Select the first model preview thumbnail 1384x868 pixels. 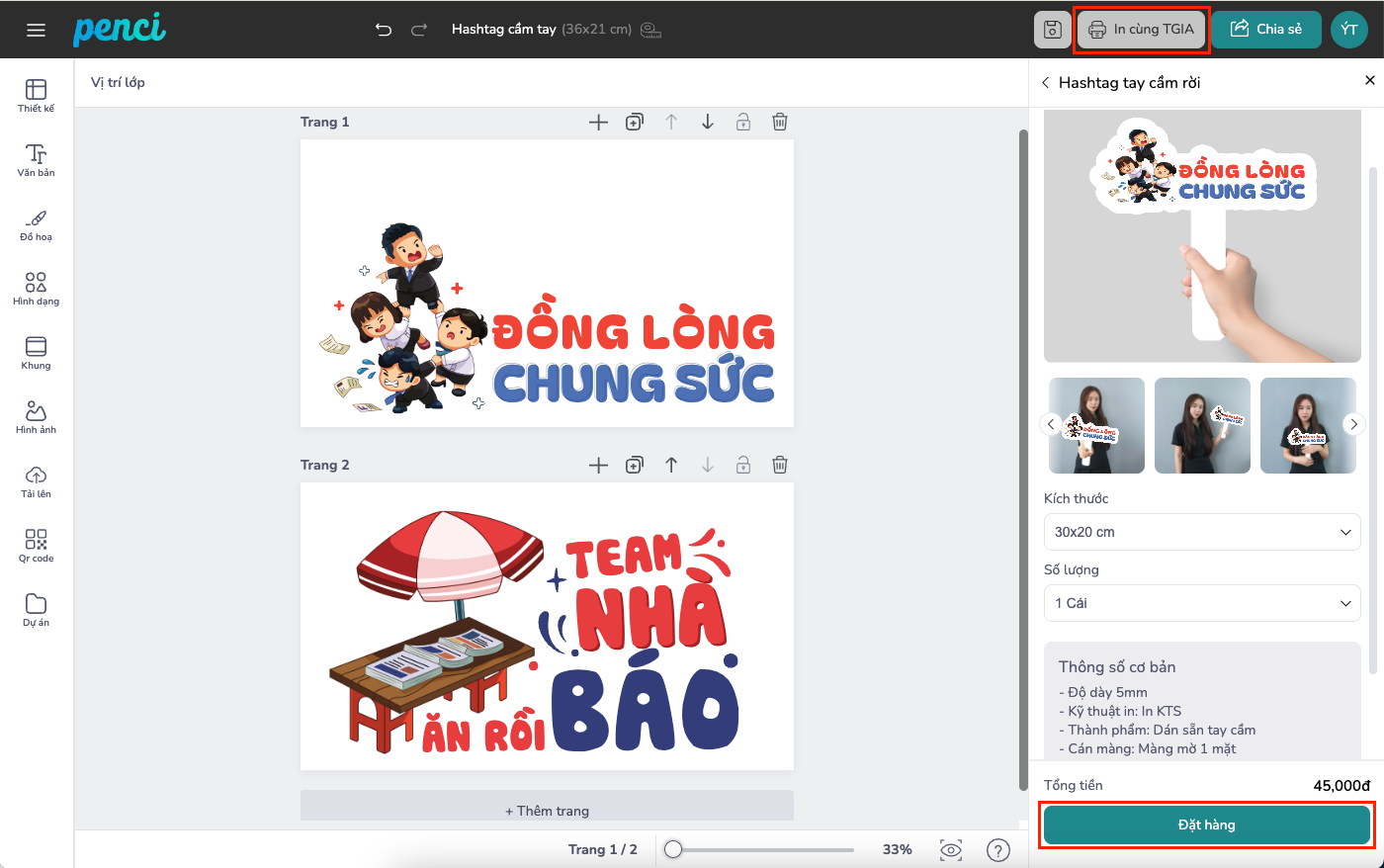click(1096, 425)
